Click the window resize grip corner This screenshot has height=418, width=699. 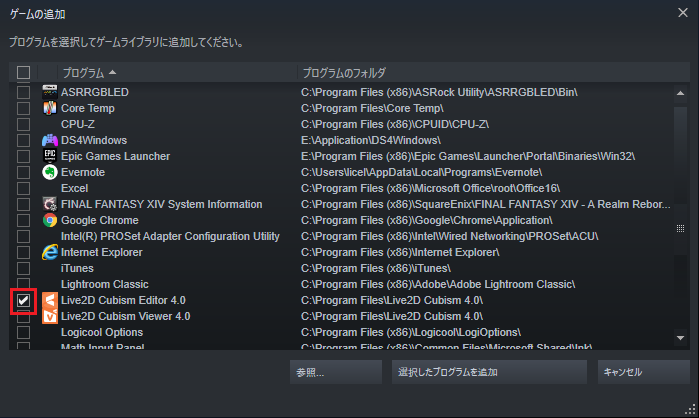coord(690,409)
